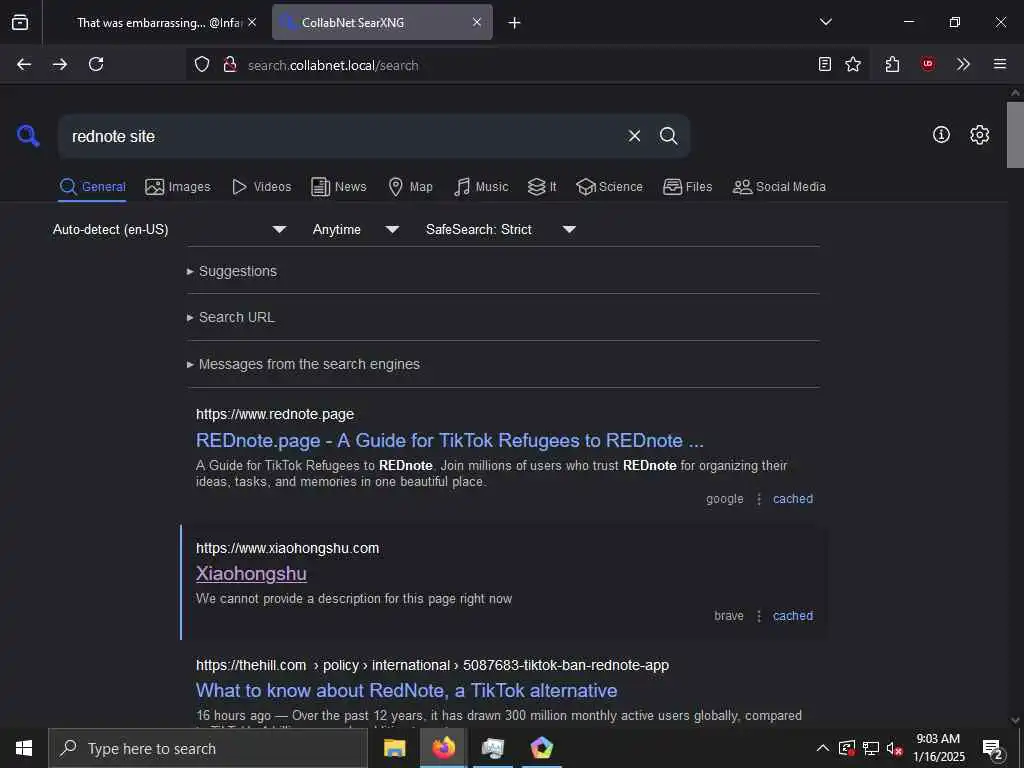This screenshot has height=768, width=1024.
Task: Select the General category tab
Action: pos(92,187)
